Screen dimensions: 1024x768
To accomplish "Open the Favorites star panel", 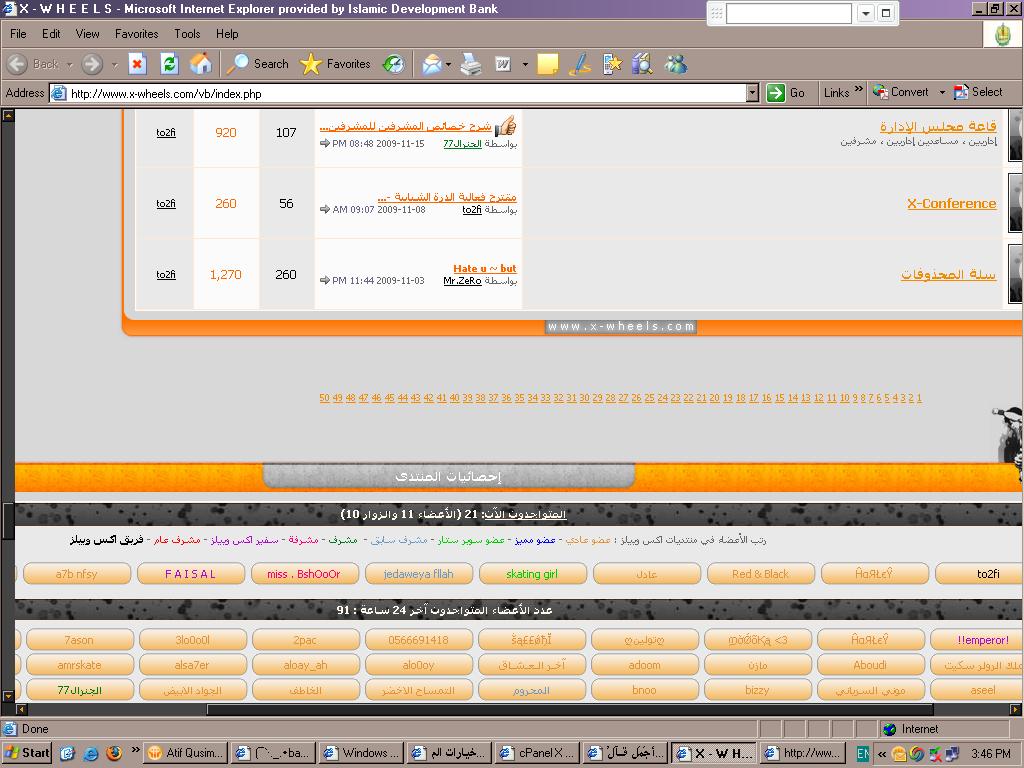I will tap(336, 64).
